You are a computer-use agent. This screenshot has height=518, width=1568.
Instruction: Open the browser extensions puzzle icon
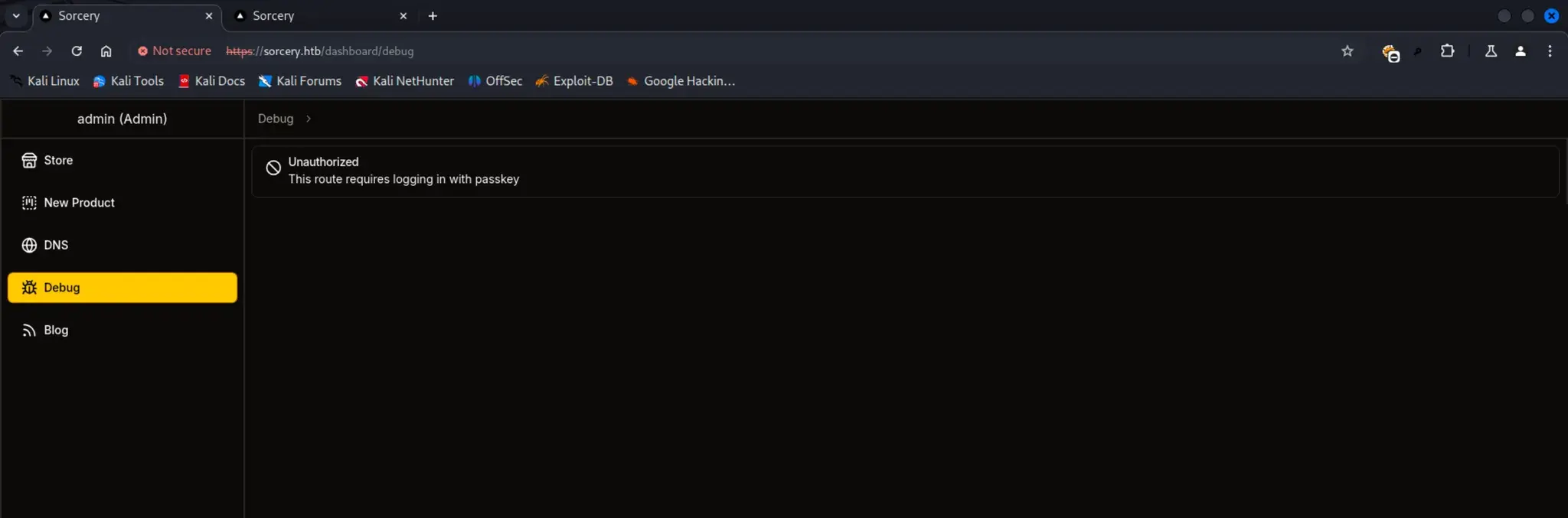point(1447,51)
